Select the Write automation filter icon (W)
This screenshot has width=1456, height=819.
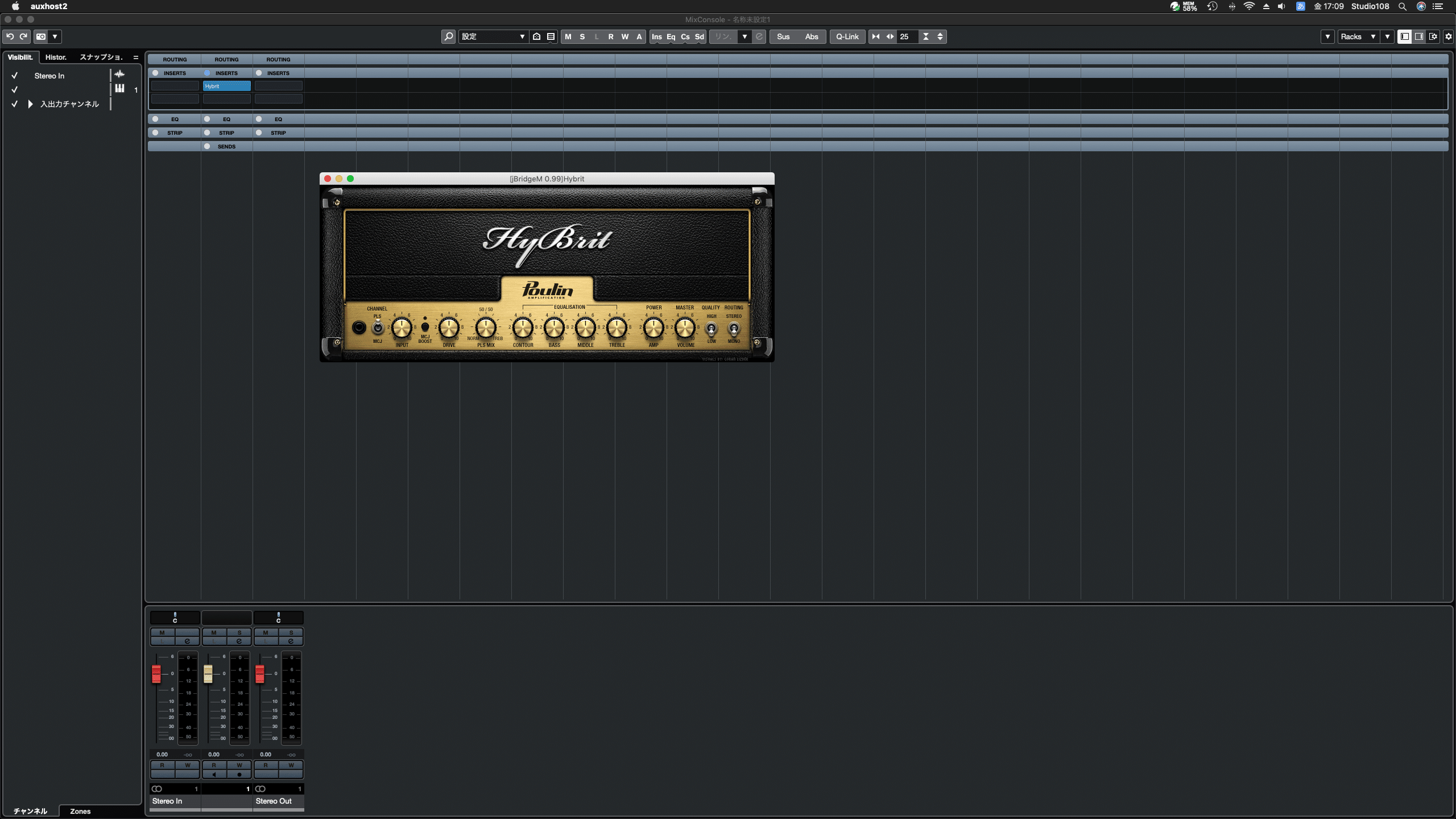(x=624, y=36)
